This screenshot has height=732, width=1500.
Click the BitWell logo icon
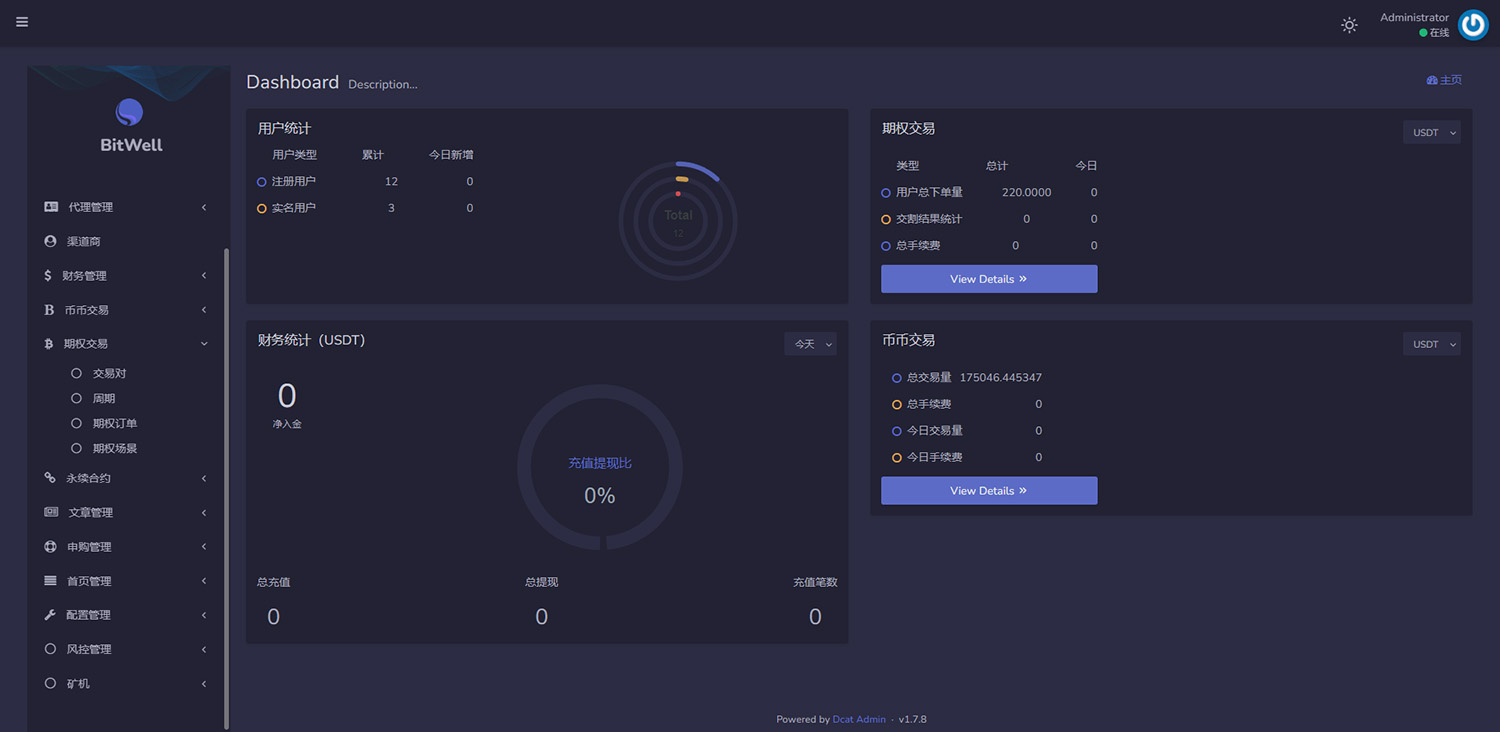click(129, 111)
